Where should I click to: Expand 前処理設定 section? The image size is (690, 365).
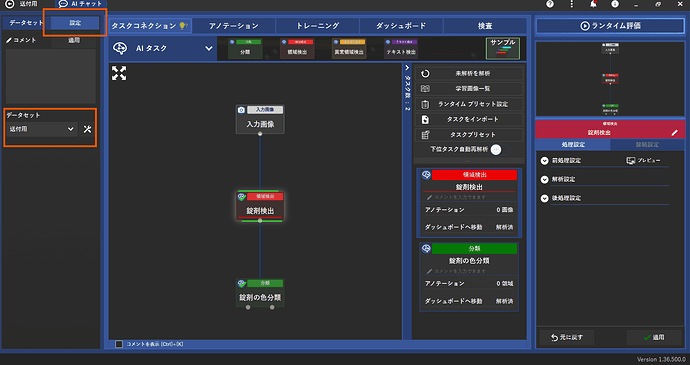point(545,161)
